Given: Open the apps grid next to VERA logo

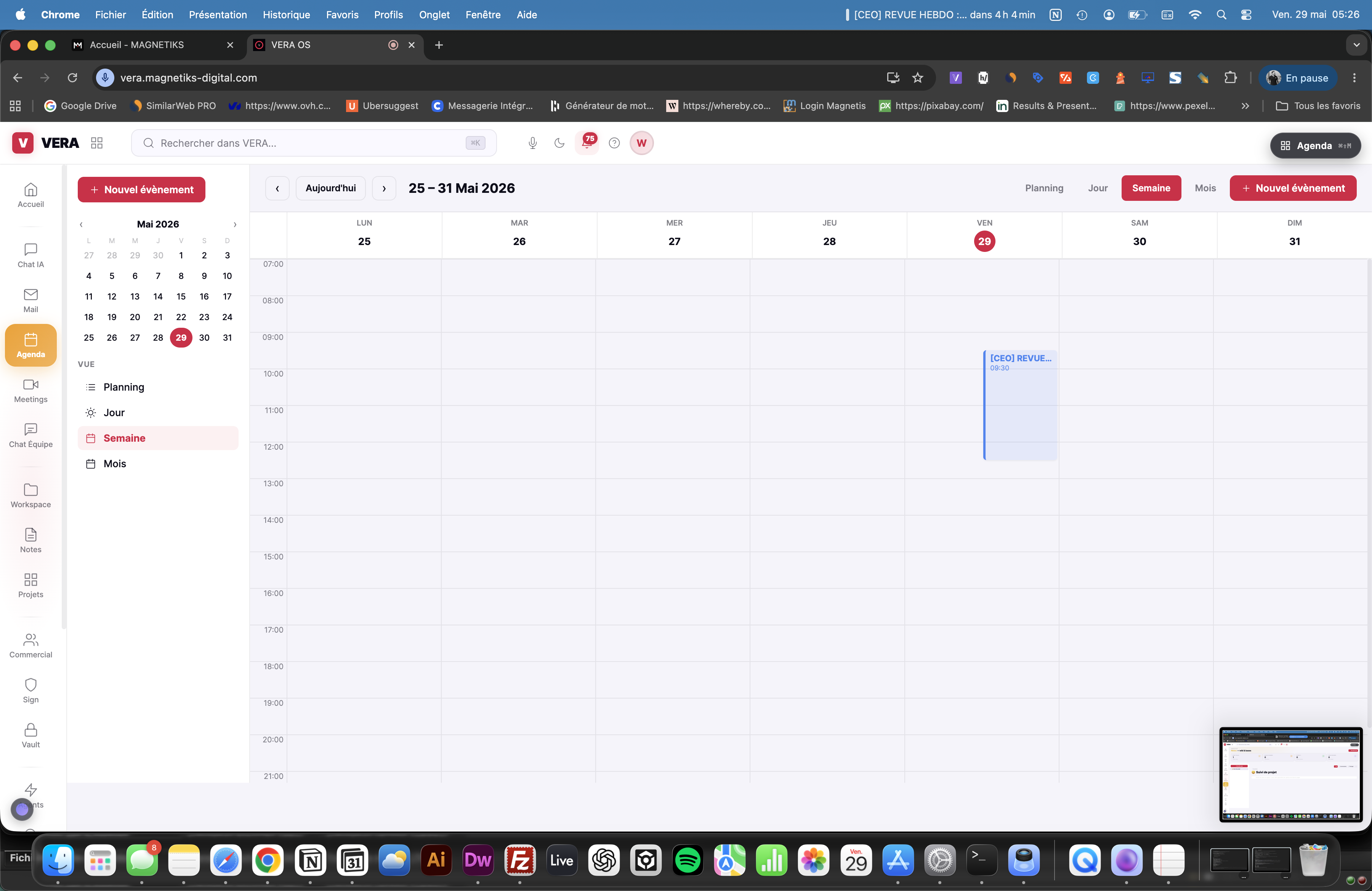Looking at the screenshot, I should pos(97,143).
